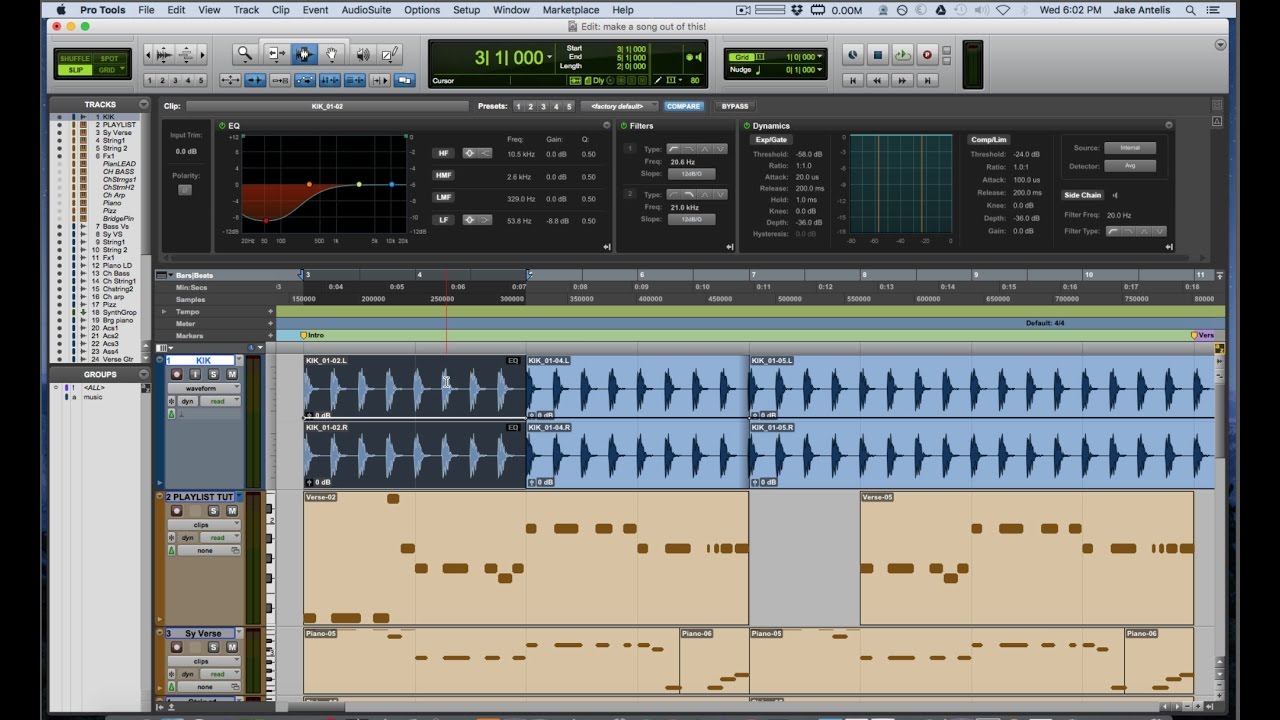Click Go to End button
This screenshot has width=1280, height=720.
coord(927,80)
